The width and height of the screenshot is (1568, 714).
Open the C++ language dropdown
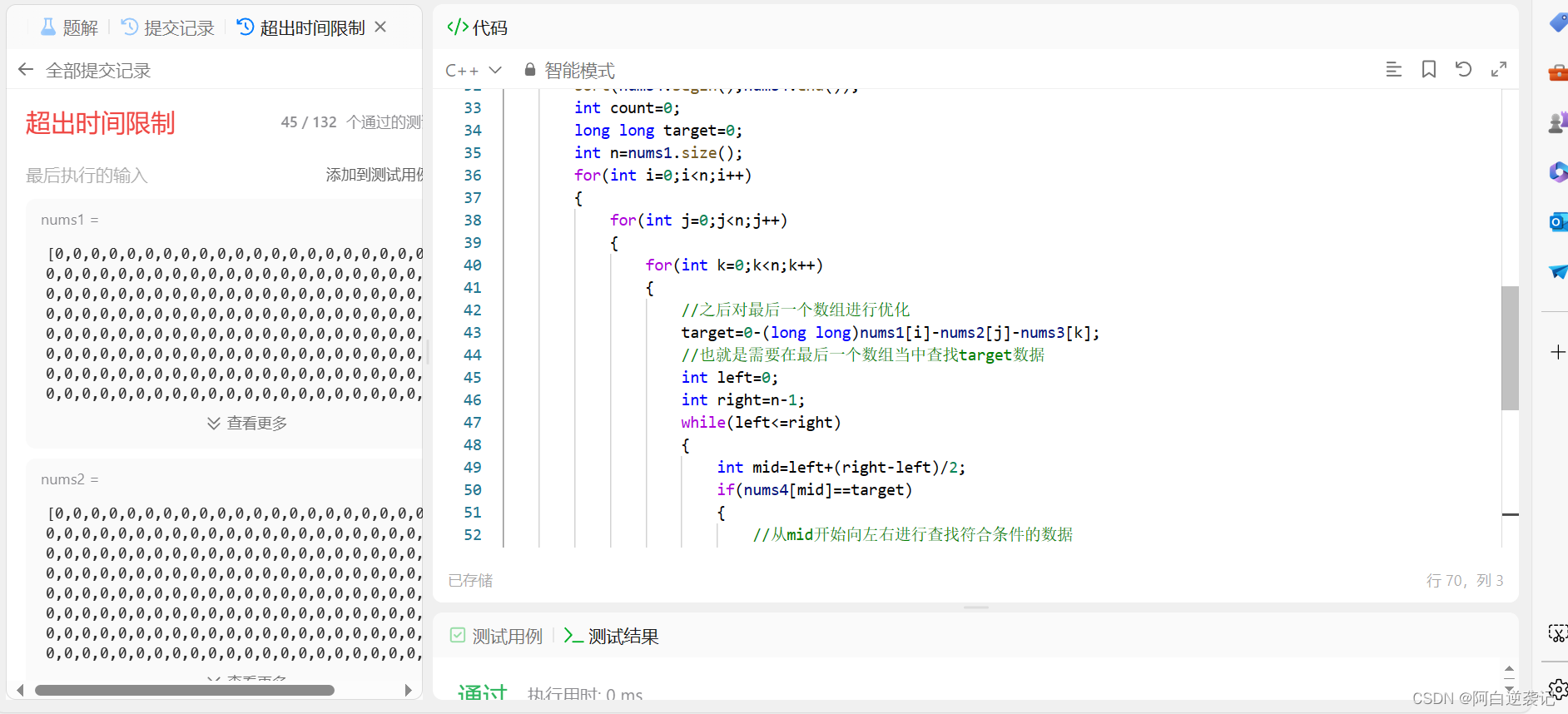(474, 71)
